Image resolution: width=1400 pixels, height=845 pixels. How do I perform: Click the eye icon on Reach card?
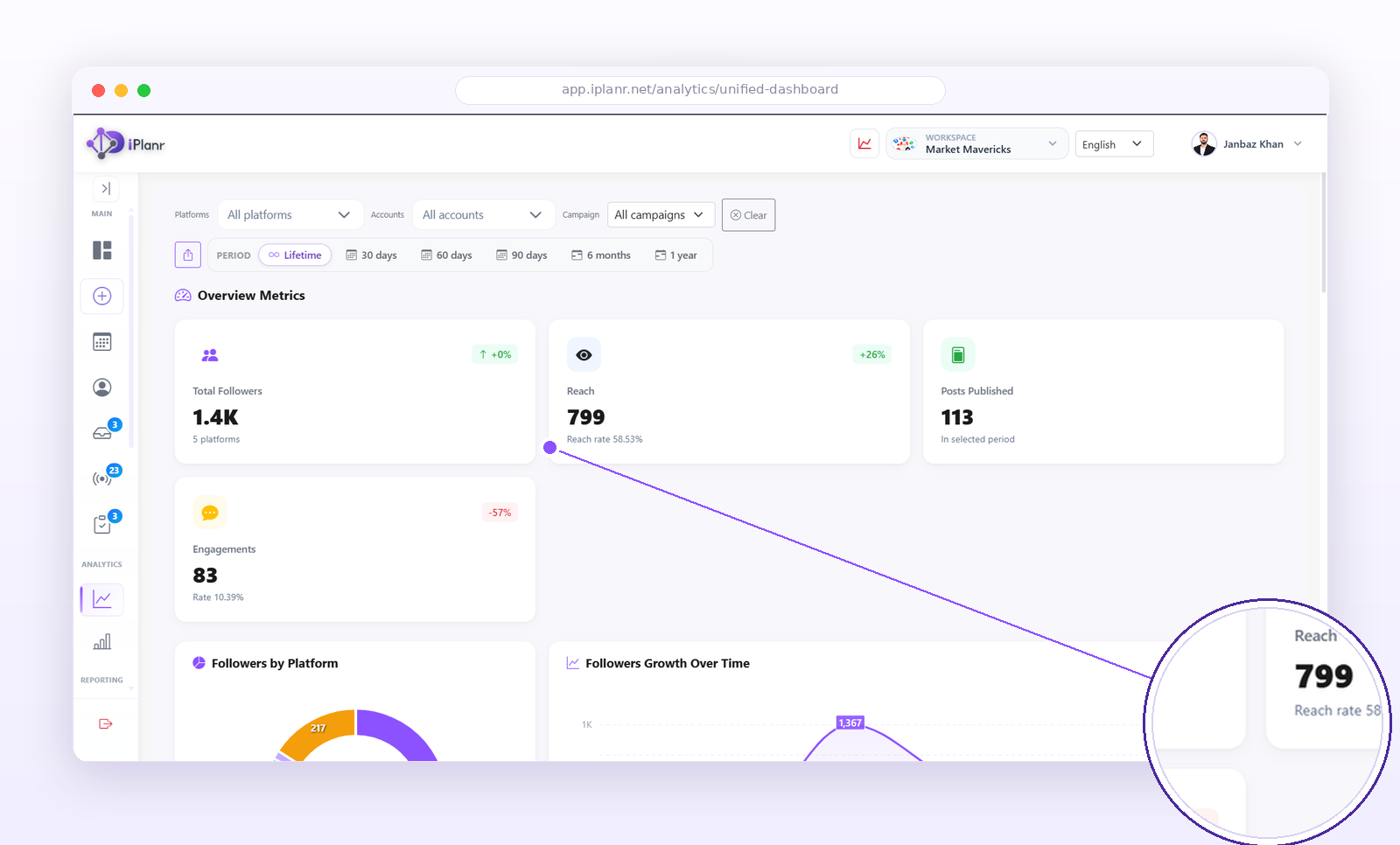584,354
